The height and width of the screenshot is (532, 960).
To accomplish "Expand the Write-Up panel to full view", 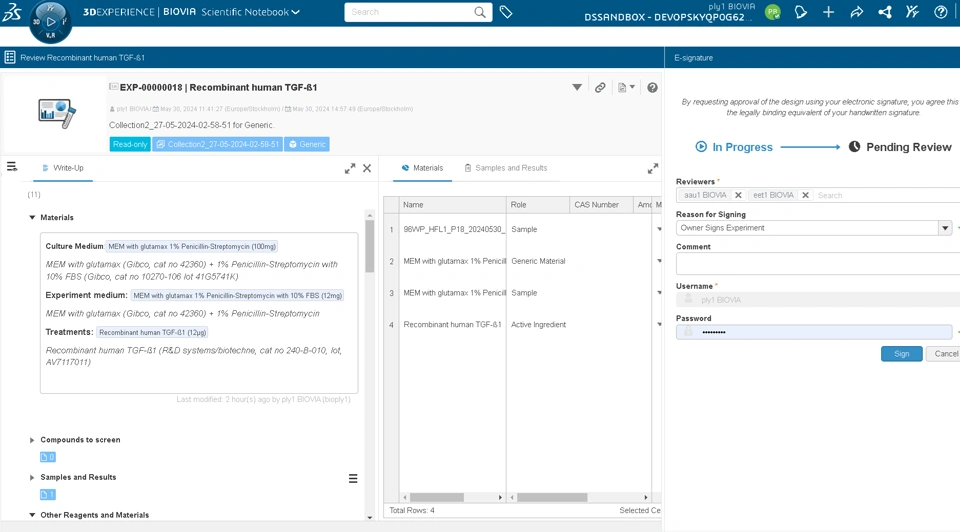I will pyautogui.click(x=350, y=168).
